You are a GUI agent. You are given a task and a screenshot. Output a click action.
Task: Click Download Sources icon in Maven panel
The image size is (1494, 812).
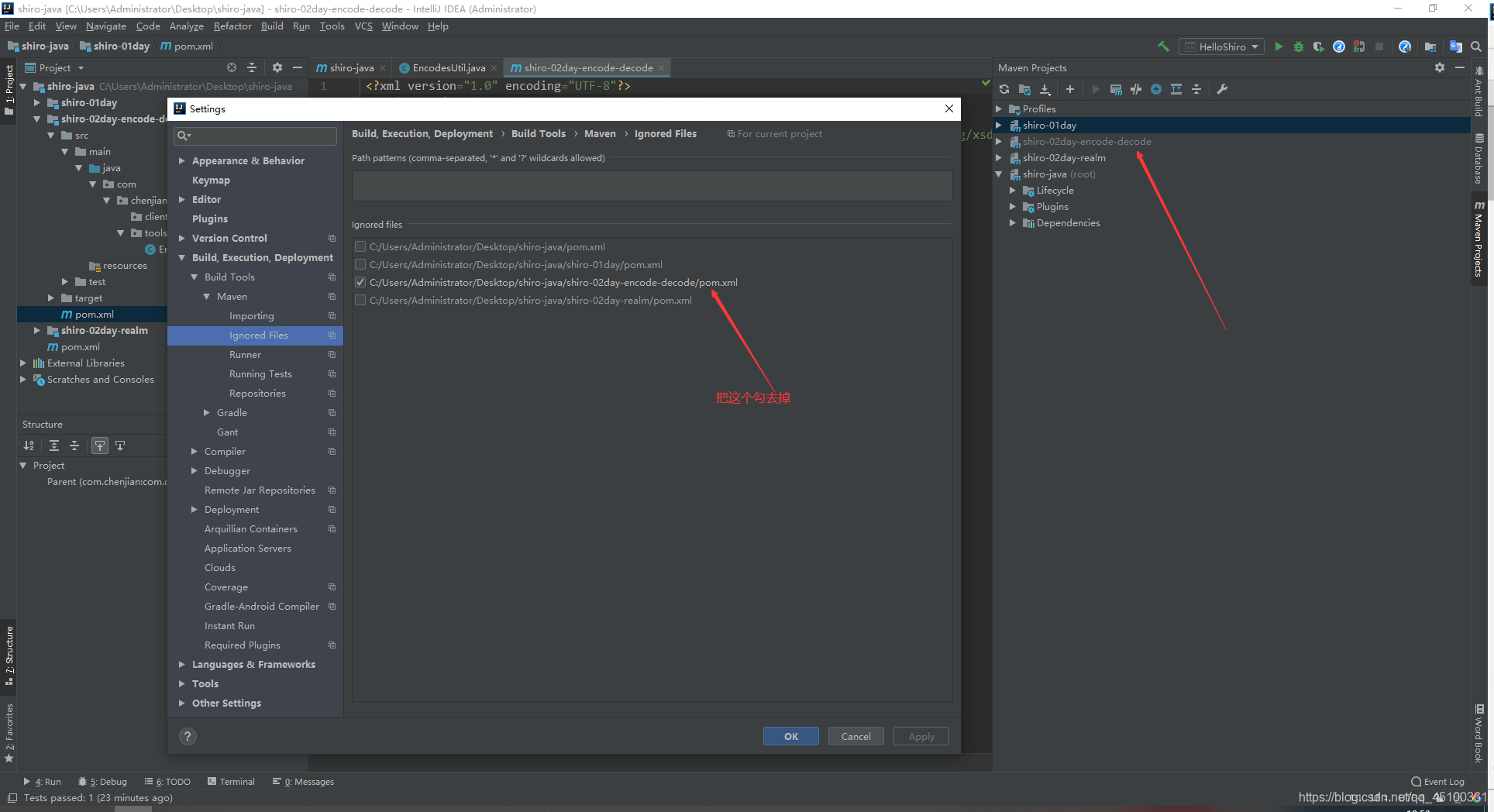click(1045, 89)
